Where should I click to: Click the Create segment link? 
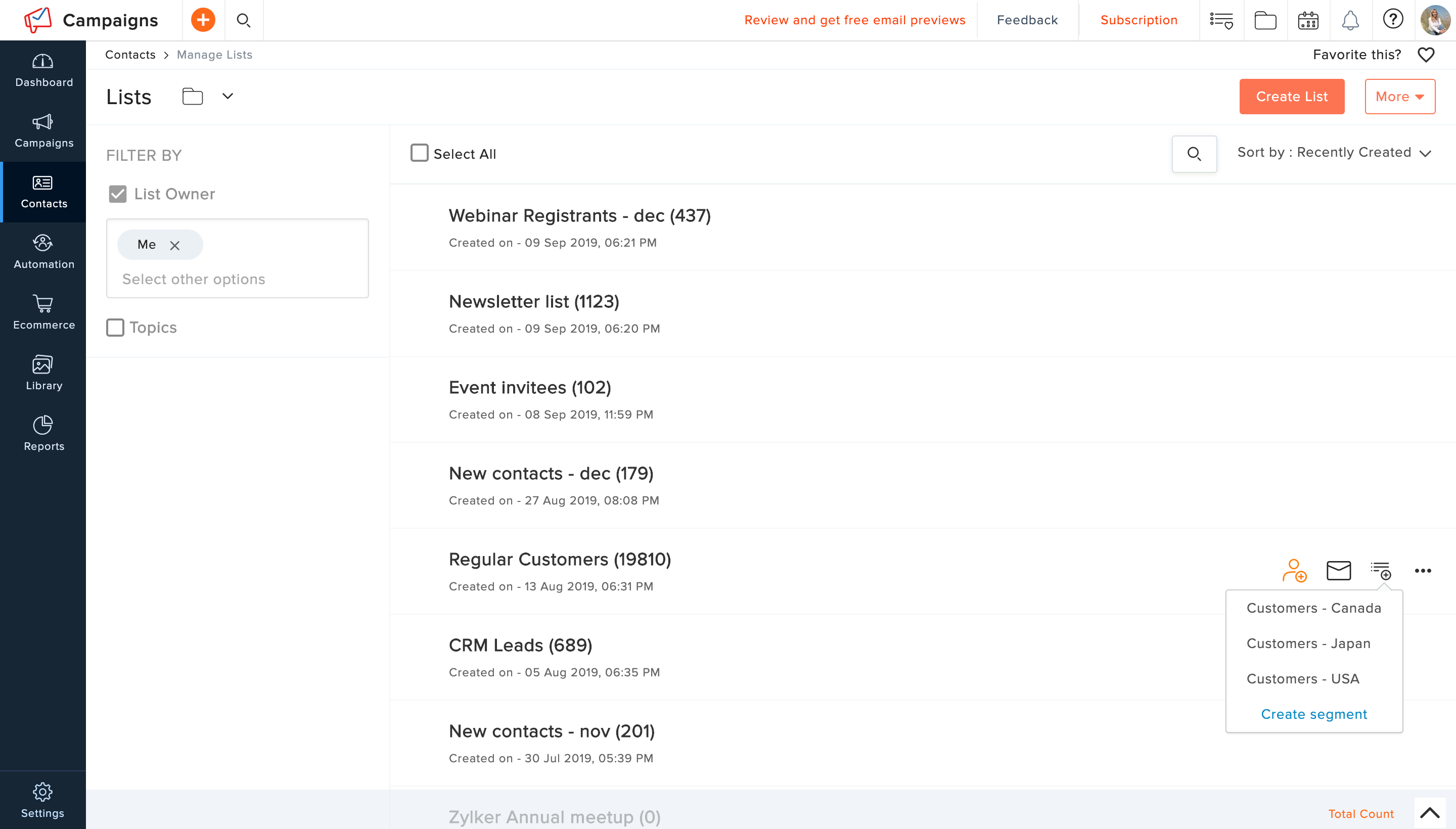(1313, 714)
